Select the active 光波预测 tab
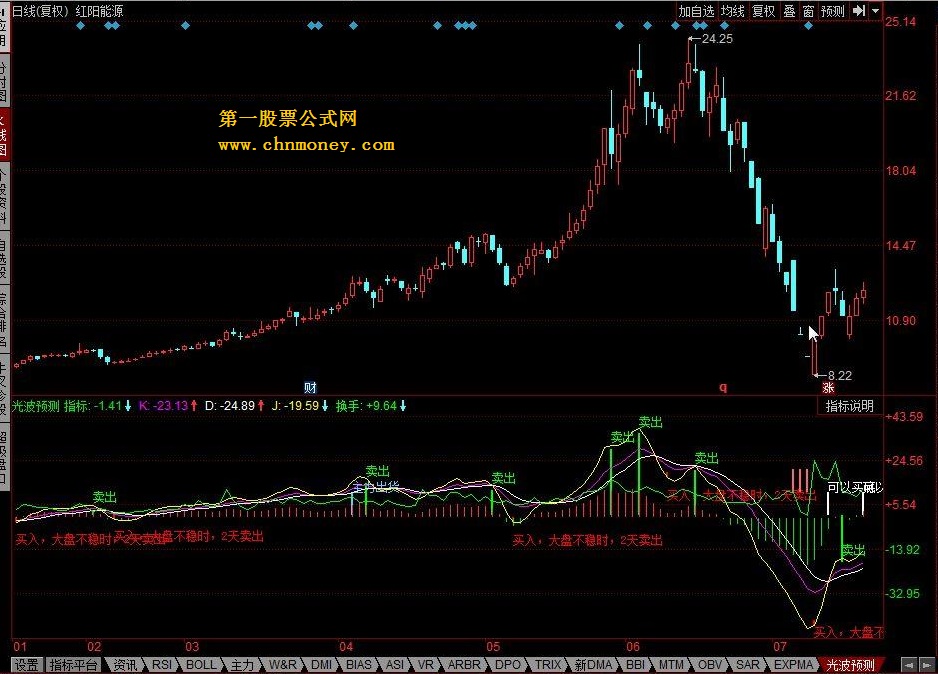 click(850, 665)
